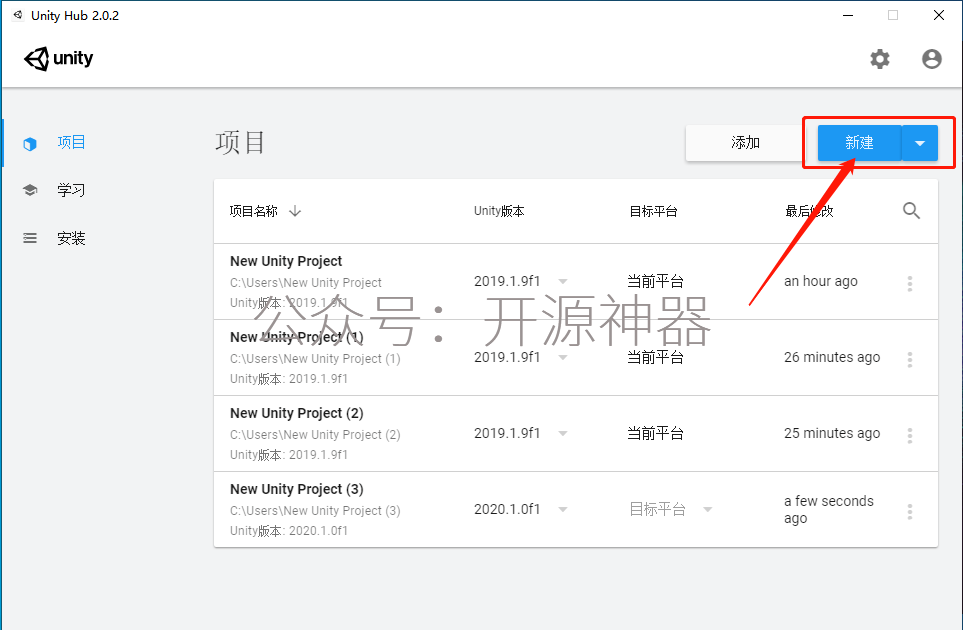This screenshot has width=963, height=630.
Task: Open the New Unity Project (2) title
Action: coord(297,413)
